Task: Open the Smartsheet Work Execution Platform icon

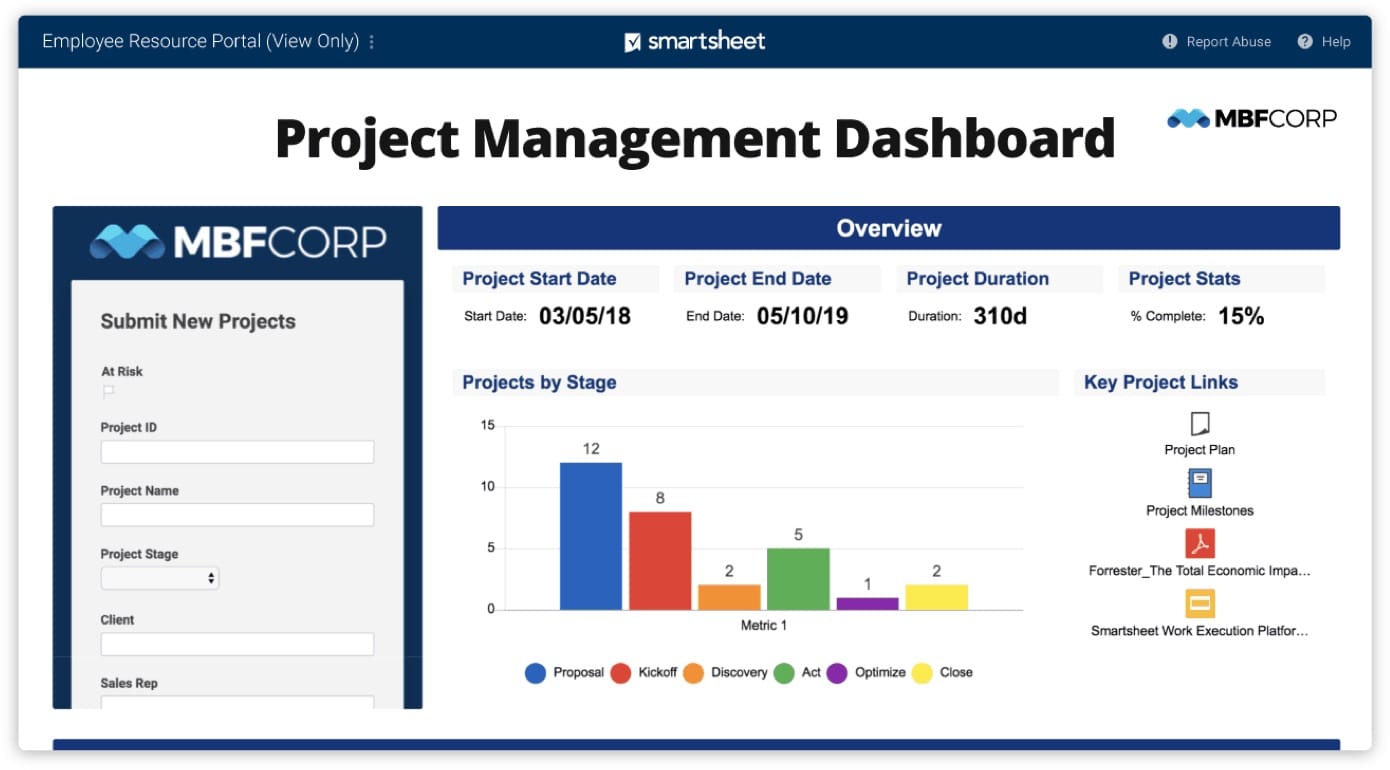Action: click(1200, 604)
